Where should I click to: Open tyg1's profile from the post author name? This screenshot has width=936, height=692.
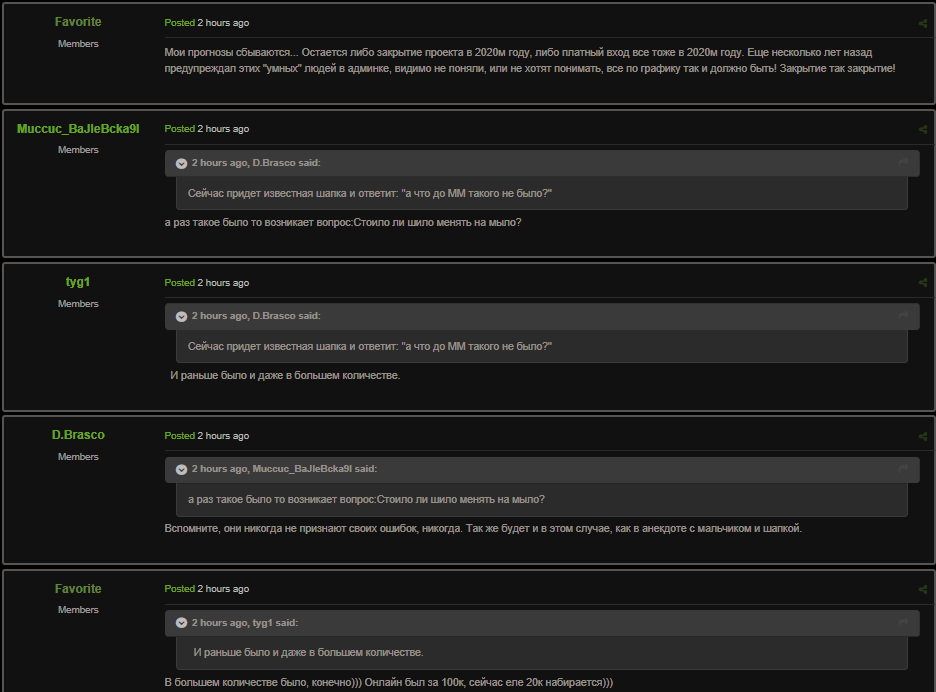78,282
